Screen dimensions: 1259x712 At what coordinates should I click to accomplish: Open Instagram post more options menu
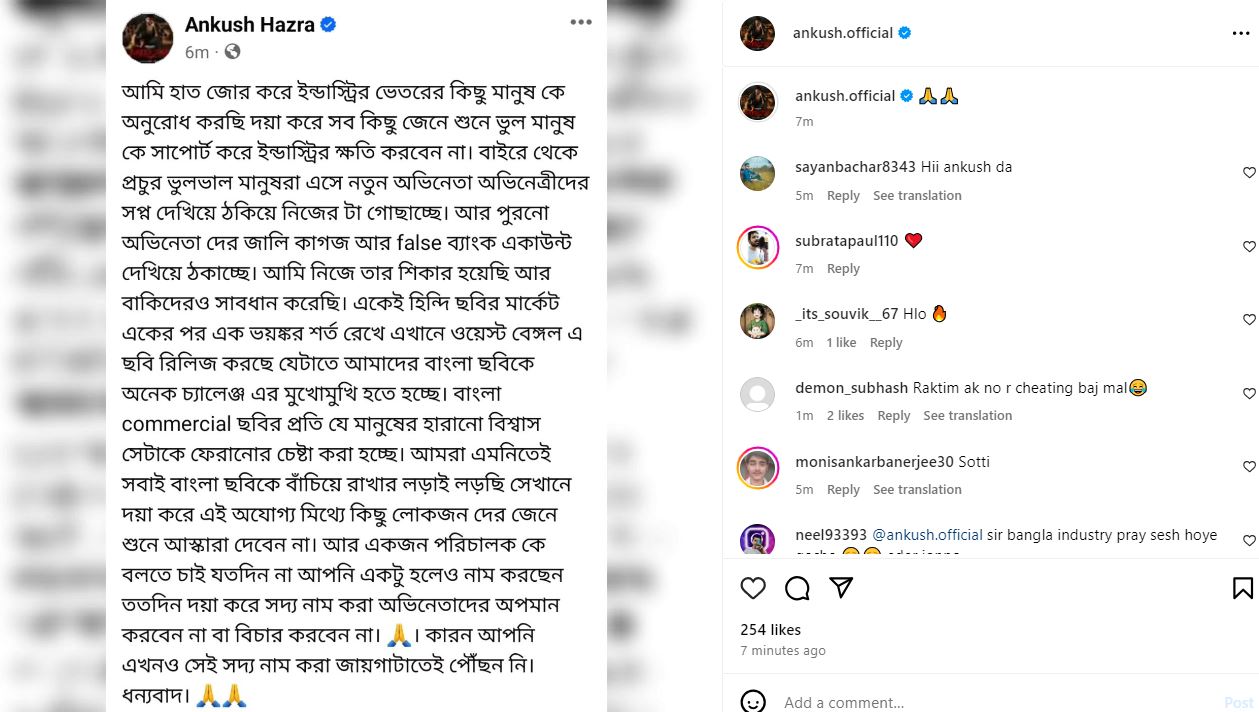(1241, 33)
